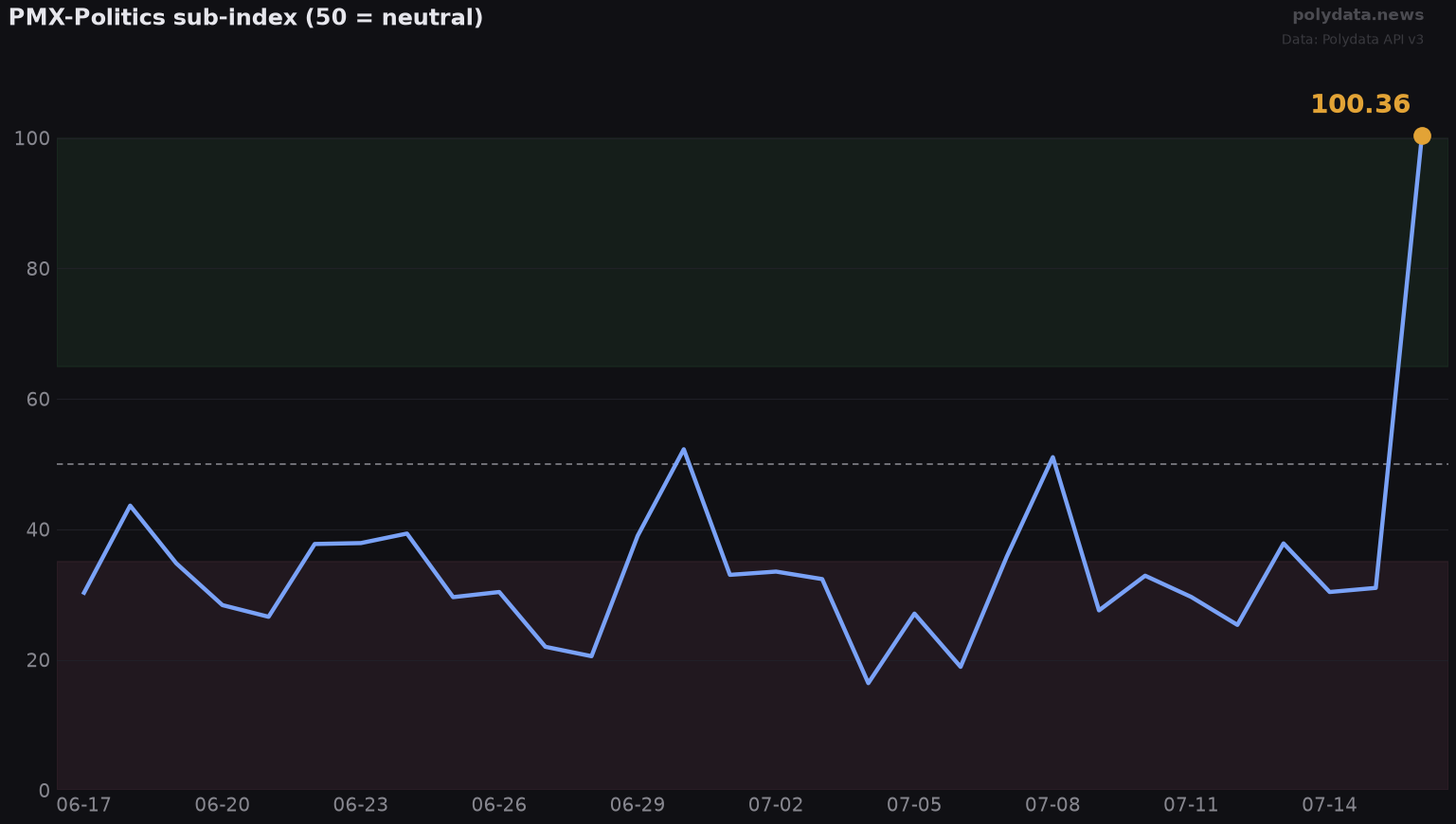Click x-axis label 06-29
The height and width of the screenshot is (824, 1456).
pyautogui.click(x=638, y=805)
